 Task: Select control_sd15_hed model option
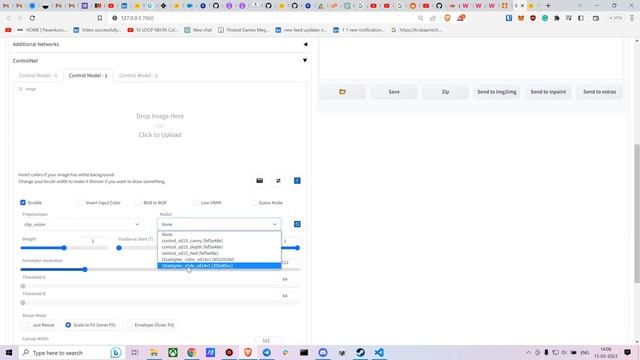click(x=219, y=253)
